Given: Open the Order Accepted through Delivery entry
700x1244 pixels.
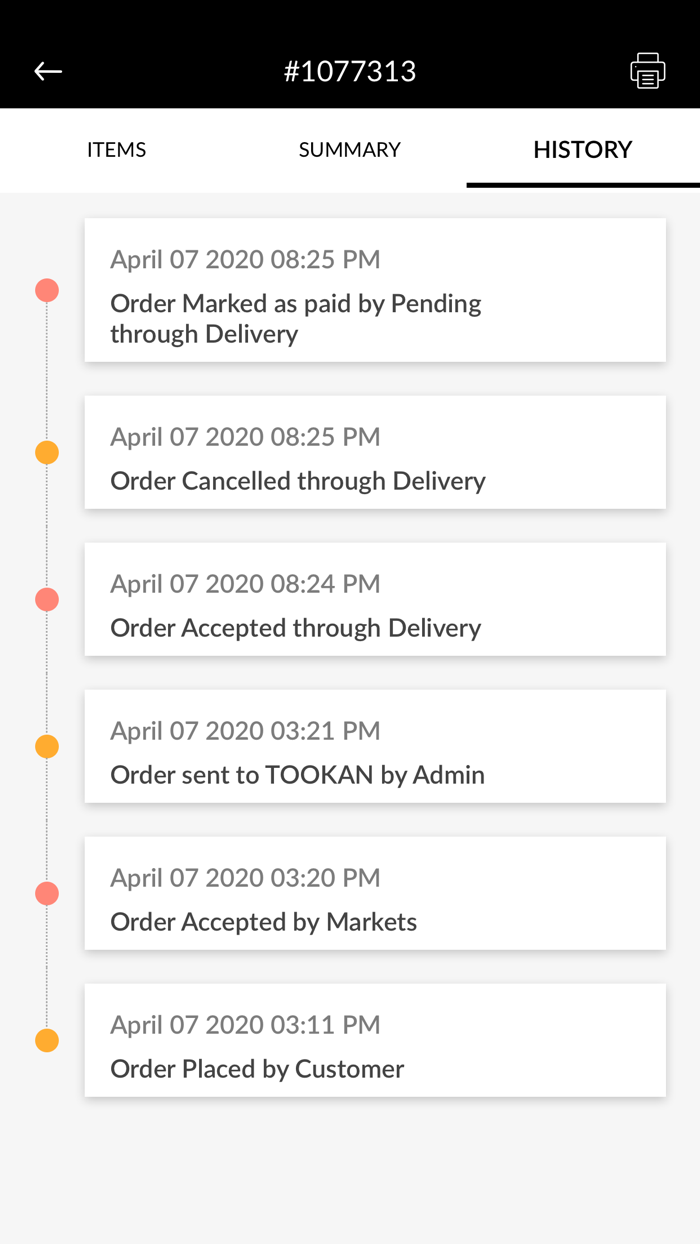Looking at the screenshot, I should tap(375, 599).
